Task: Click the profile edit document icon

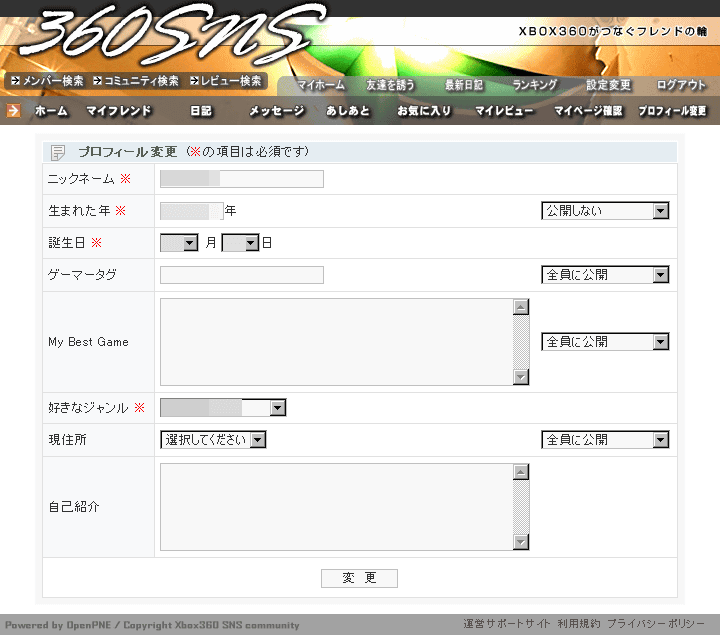Action: (x=58, y=152)
